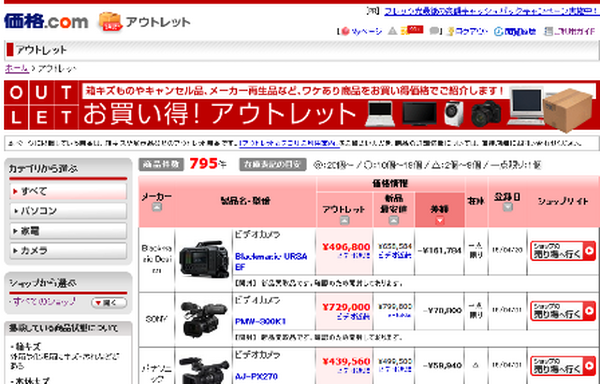
Task: Go to shop for PMW-300K1 row
Action: click(x=563, y=311)
